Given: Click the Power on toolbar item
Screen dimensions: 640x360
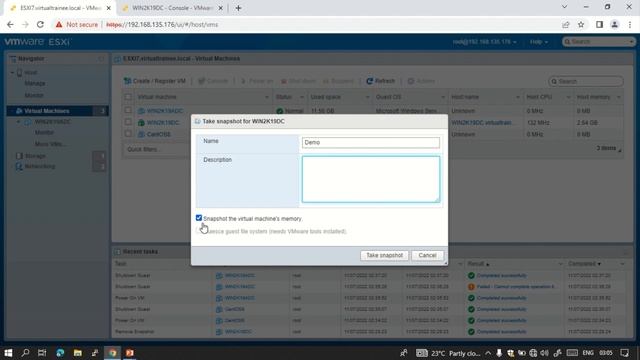Looking at the screenshot, I should (257, 81).
